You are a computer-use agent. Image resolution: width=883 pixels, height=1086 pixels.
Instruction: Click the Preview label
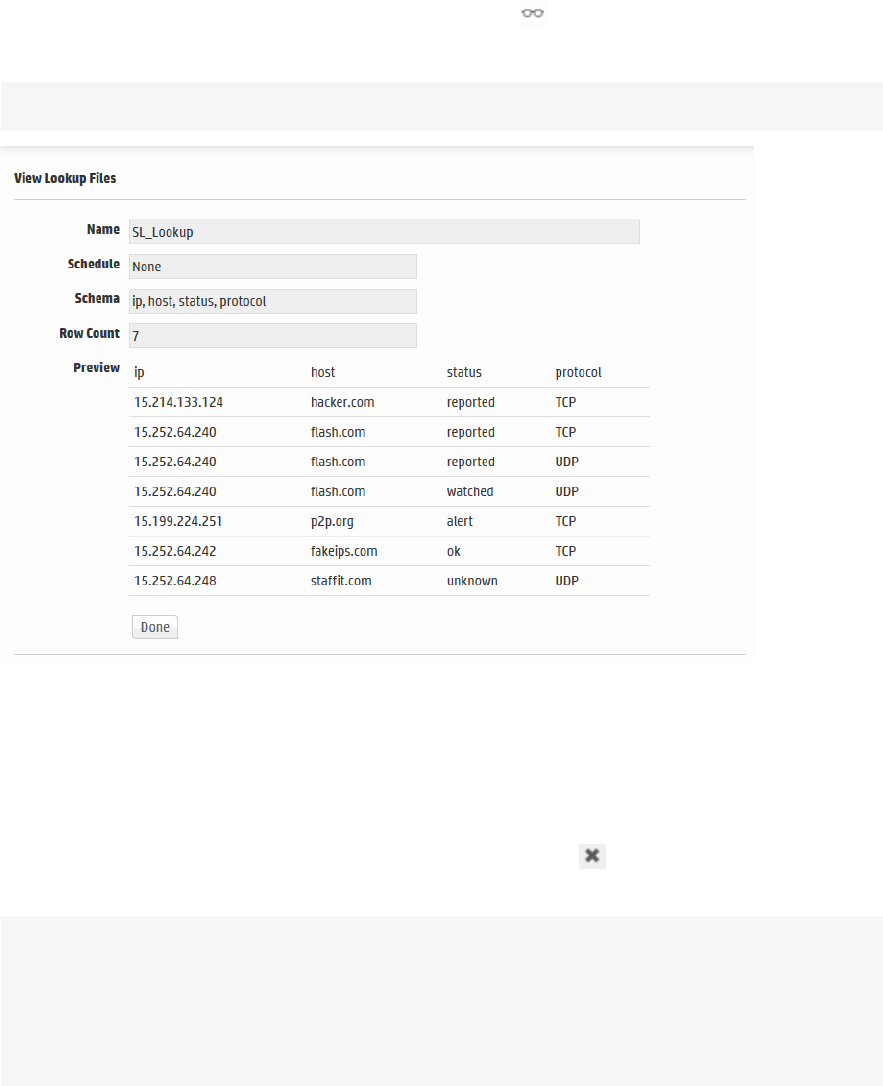(96, 368)
